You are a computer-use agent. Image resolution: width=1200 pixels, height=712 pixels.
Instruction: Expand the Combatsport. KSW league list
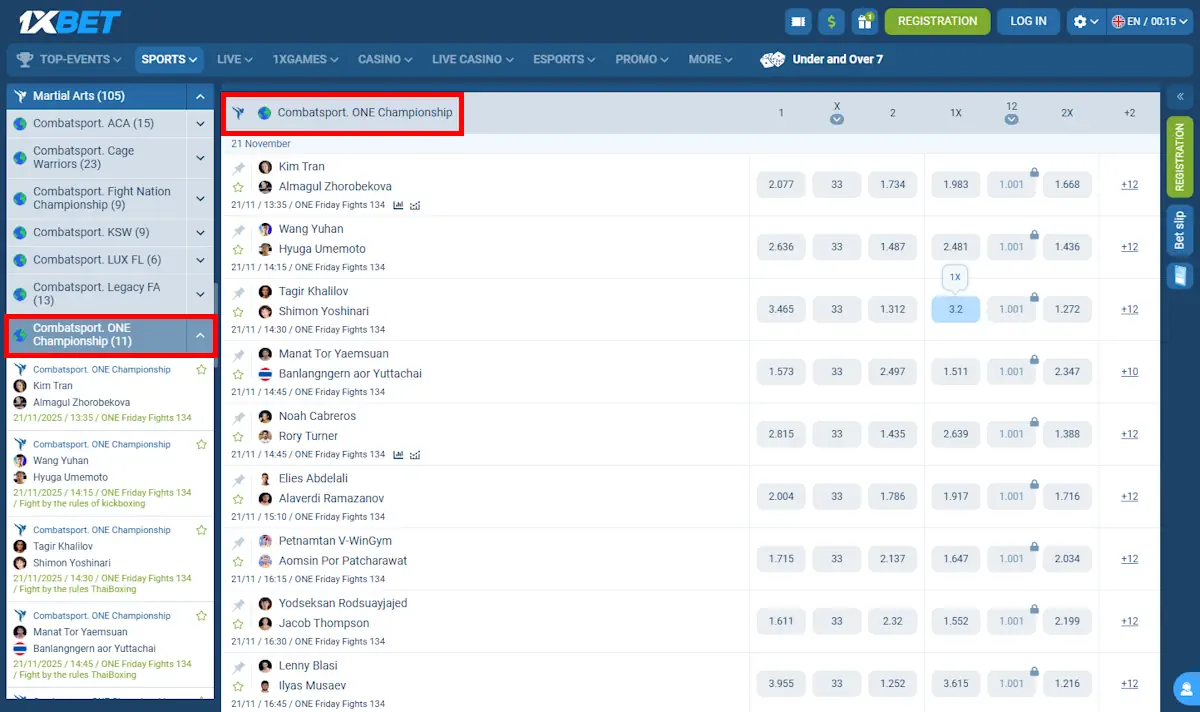[200, 232]
